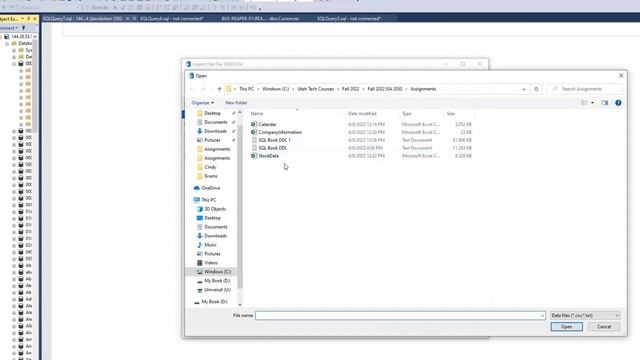Switch to dbo.Currencies tab in SSMS
640x360 pixels.
(x=260, y=18)
